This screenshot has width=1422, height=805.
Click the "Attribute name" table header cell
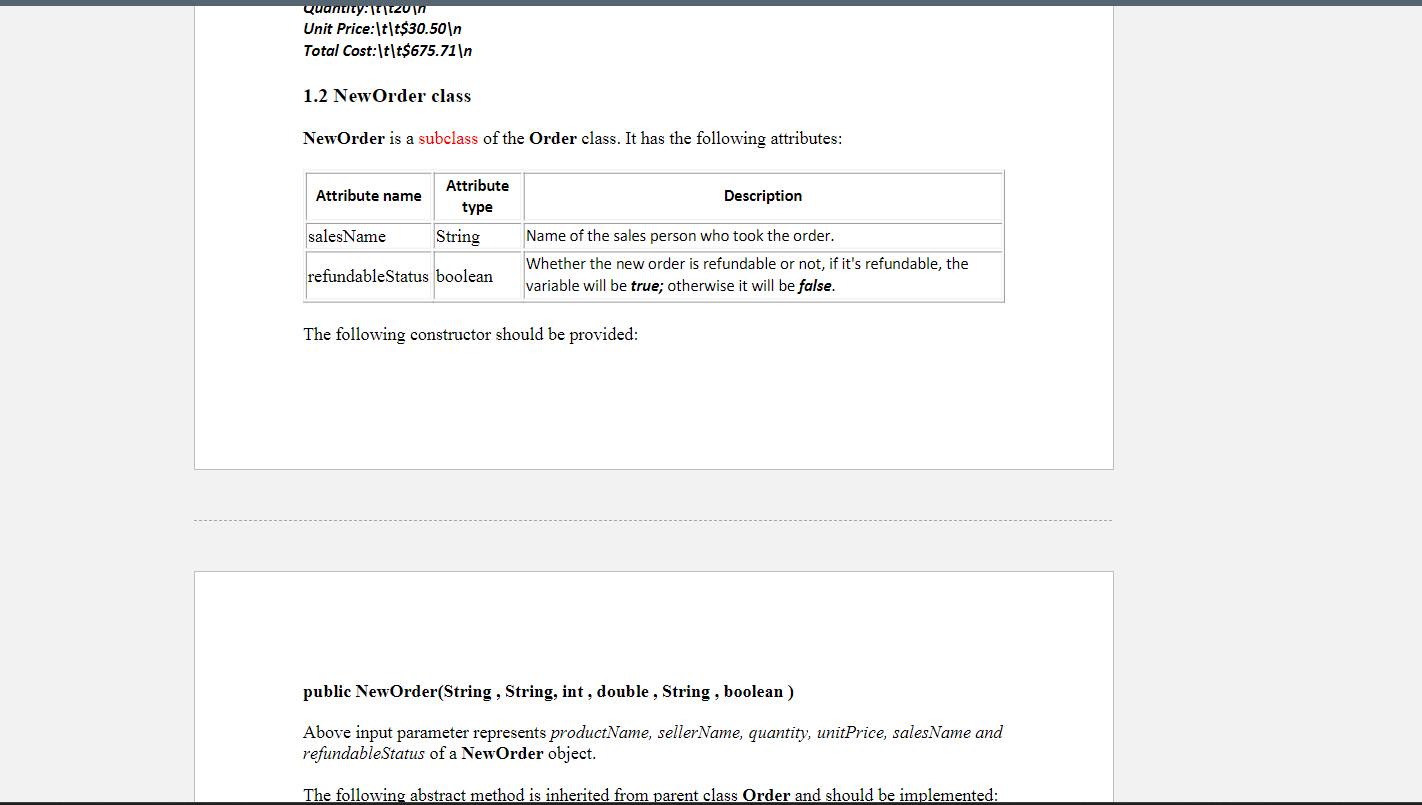(x=369, y=196)
